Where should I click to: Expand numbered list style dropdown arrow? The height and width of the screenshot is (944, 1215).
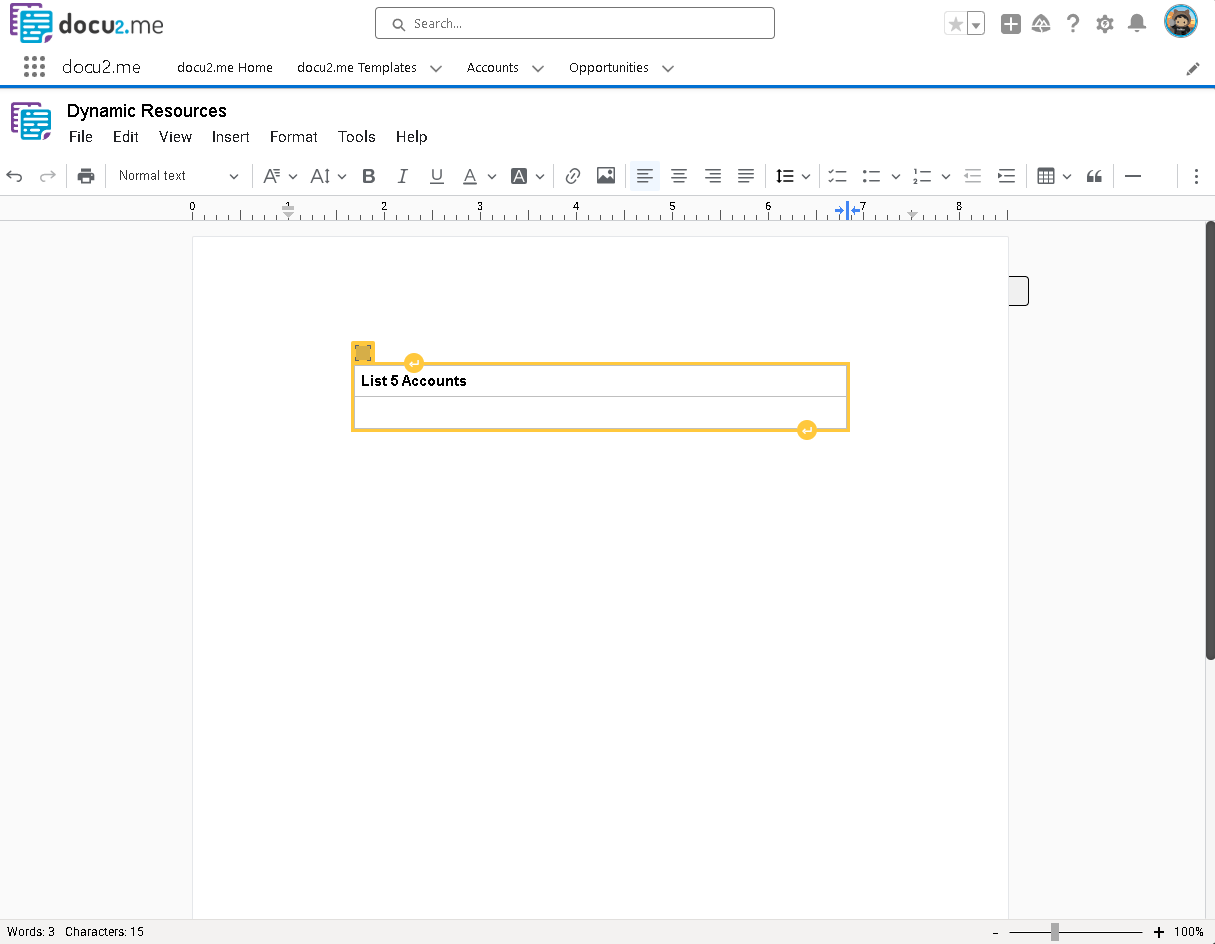coord(946,177)
